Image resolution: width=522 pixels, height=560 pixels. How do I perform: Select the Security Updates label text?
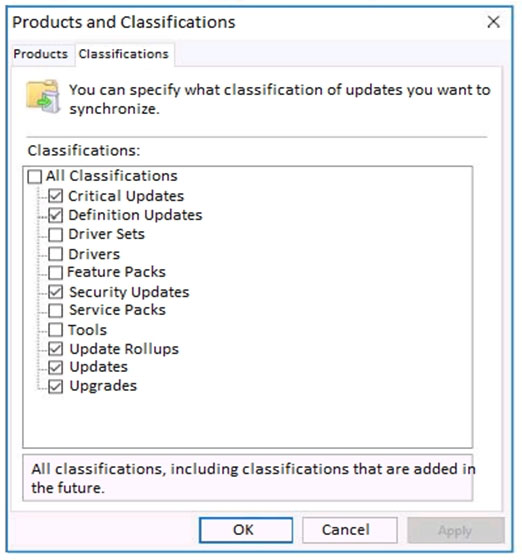[129, 292]
